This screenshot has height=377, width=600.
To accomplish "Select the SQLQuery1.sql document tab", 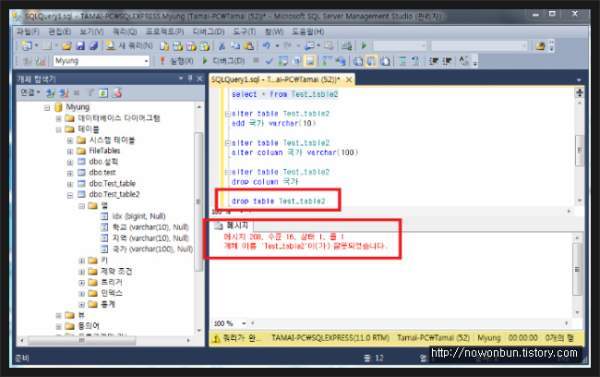I will pos(276,80).
